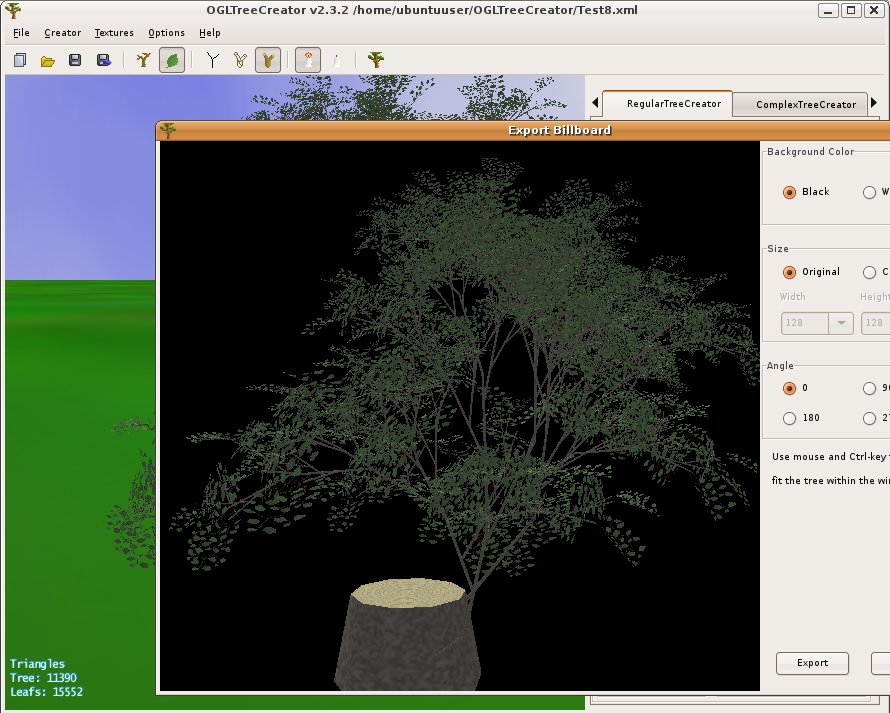This screenshot has height=713, width=890.
Task: Click the leafy tree icon in toolbar
Action: click(x=376, y=61)
